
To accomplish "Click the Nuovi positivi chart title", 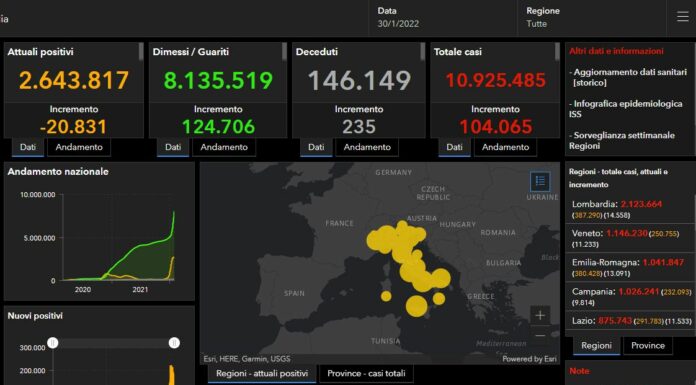I will [35, 316].
